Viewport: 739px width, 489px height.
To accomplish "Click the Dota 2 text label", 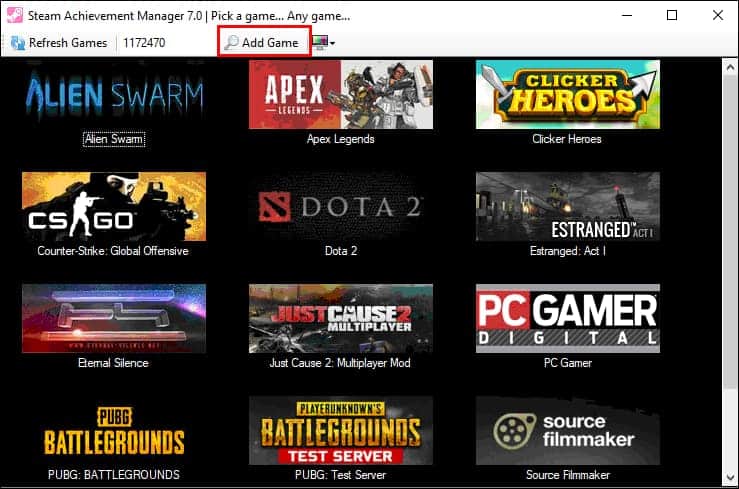I will [x=341, y=251].
